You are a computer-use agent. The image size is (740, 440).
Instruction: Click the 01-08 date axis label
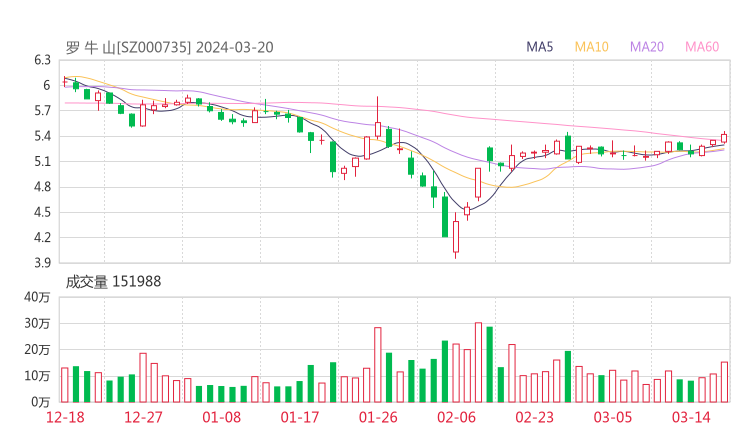(x=221, y=417)
